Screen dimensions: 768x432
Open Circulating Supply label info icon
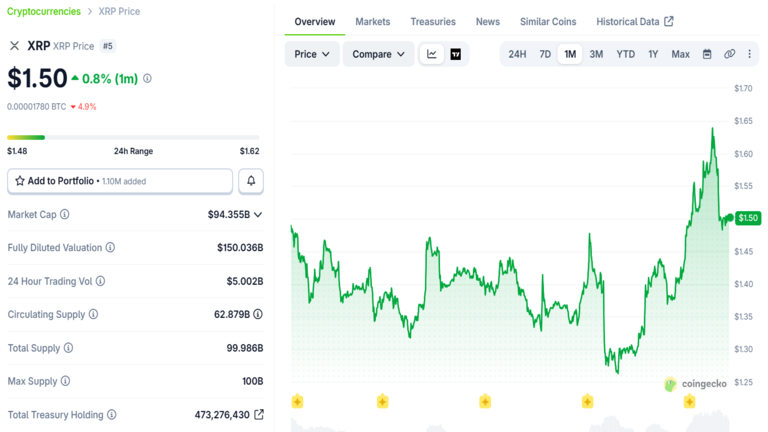pos(93,314)
